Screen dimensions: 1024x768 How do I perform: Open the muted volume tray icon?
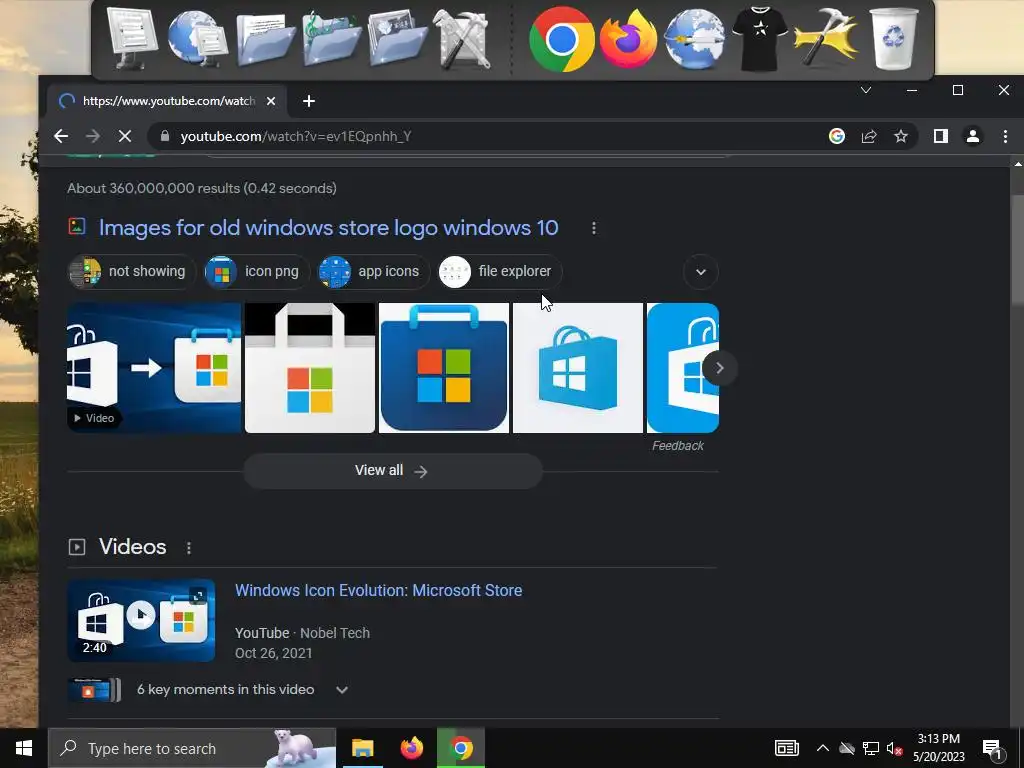pyautogui.click(x=895, y=748)
